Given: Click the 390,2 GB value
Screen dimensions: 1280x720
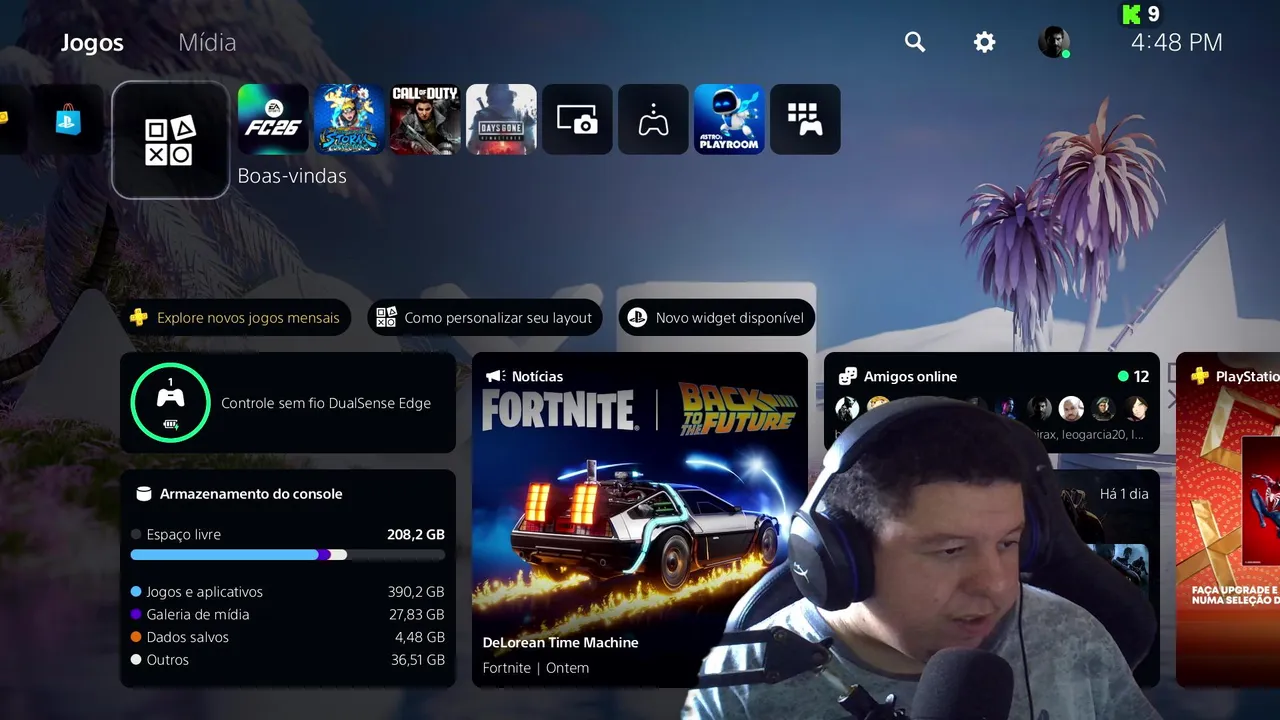Looking at the screenshot, I should (x=416, y=592).
